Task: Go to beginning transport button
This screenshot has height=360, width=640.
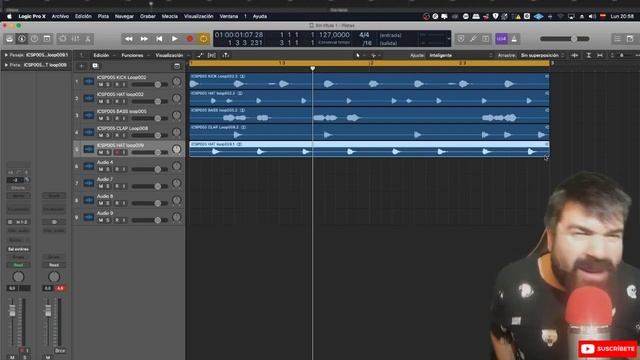Action: 159,39
